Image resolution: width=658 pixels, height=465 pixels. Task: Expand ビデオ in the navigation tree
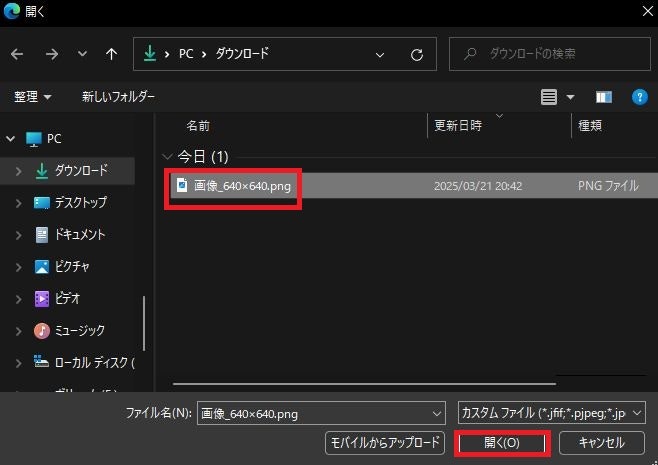(18, 299)
